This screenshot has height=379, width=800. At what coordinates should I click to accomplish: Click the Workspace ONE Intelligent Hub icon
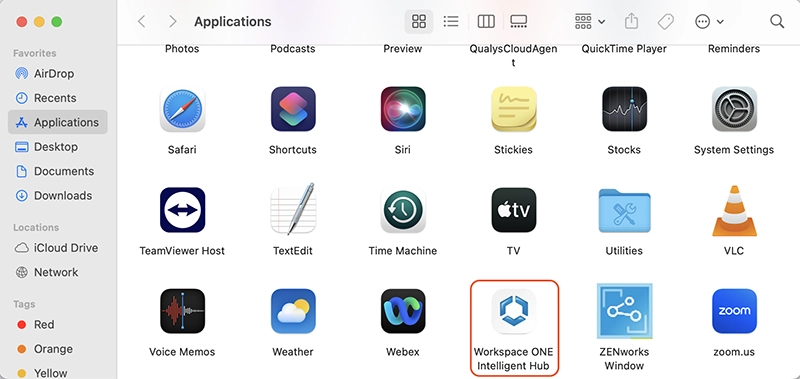pyautogui.click(x=513, y=311)
